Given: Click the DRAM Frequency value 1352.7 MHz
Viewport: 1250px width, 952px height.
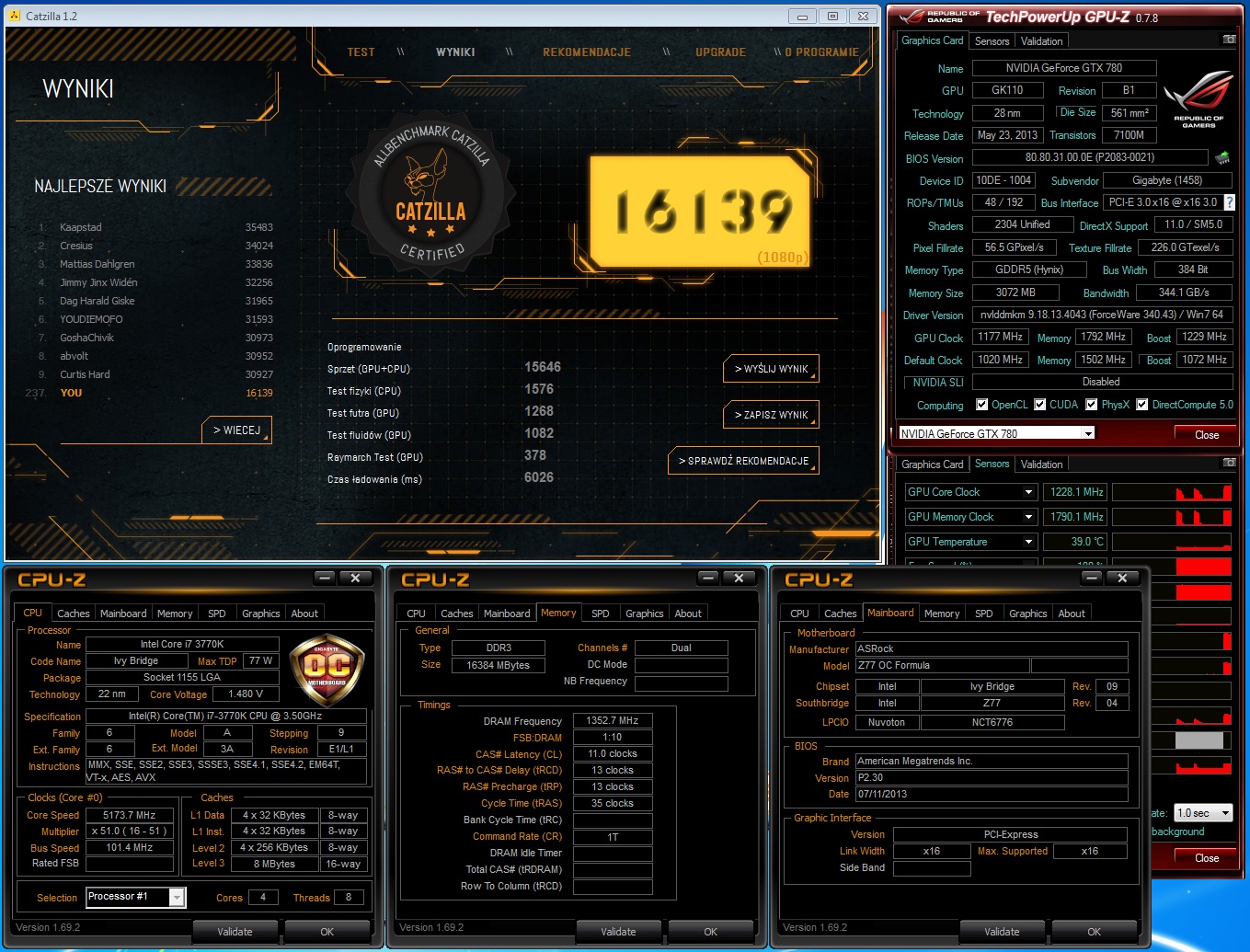Looking at the screenshot, I should pos(613,721).
